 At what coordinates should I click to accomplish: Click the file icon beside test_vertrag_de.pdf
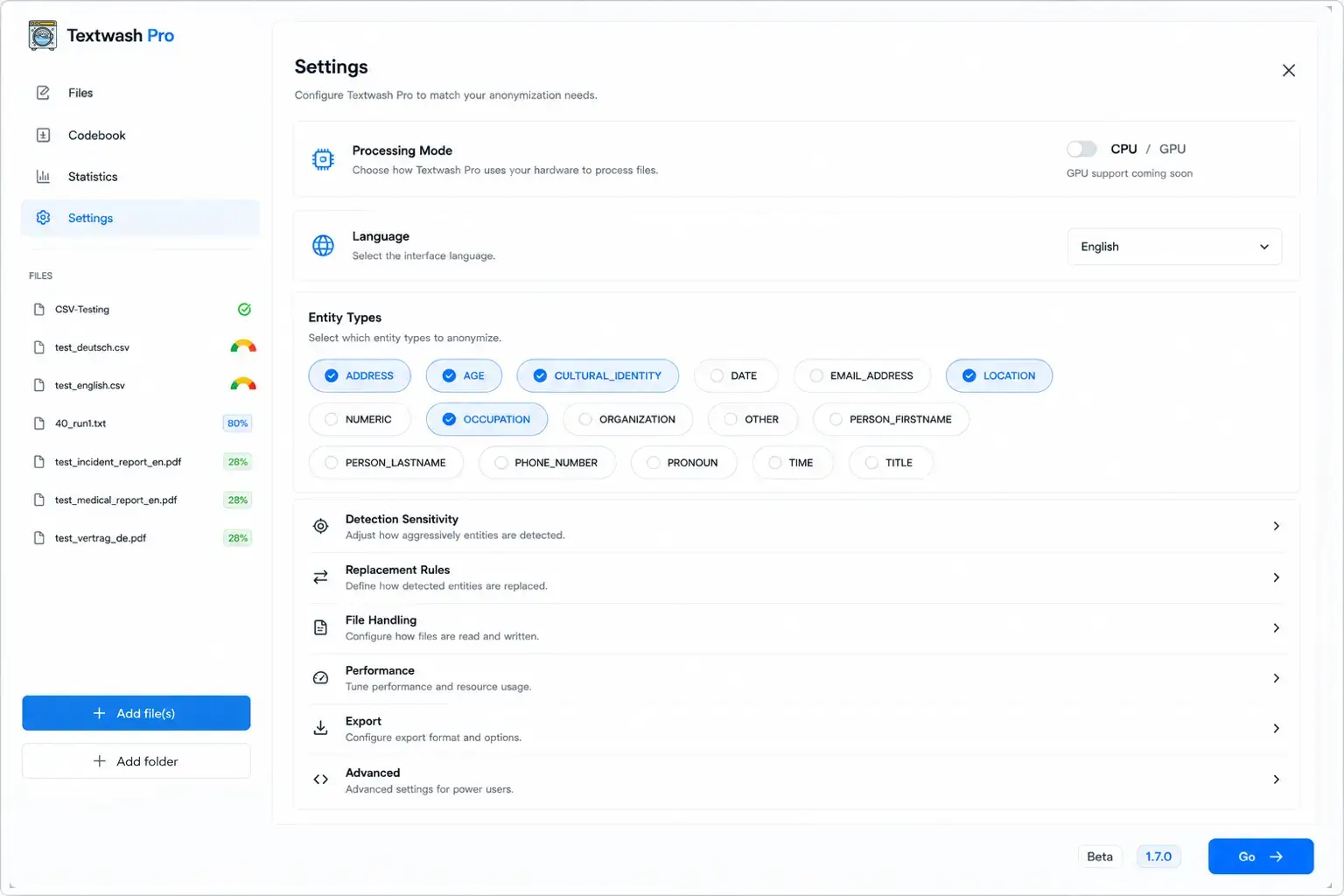(x=38, y=538)
